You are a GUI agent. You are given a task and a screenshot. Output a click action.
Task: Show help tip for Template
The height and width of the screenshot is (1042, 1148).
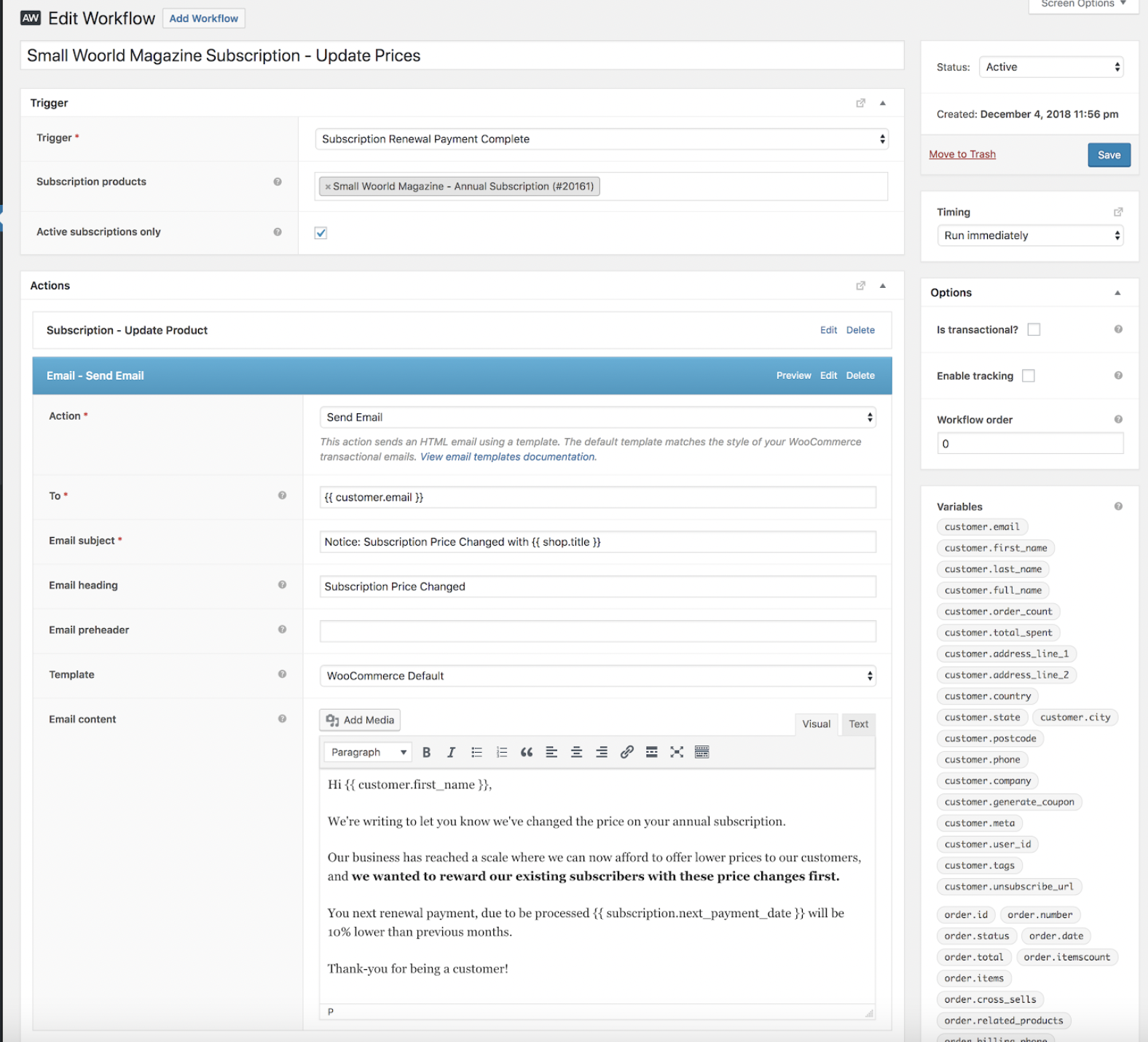click(x=282, y=674)
